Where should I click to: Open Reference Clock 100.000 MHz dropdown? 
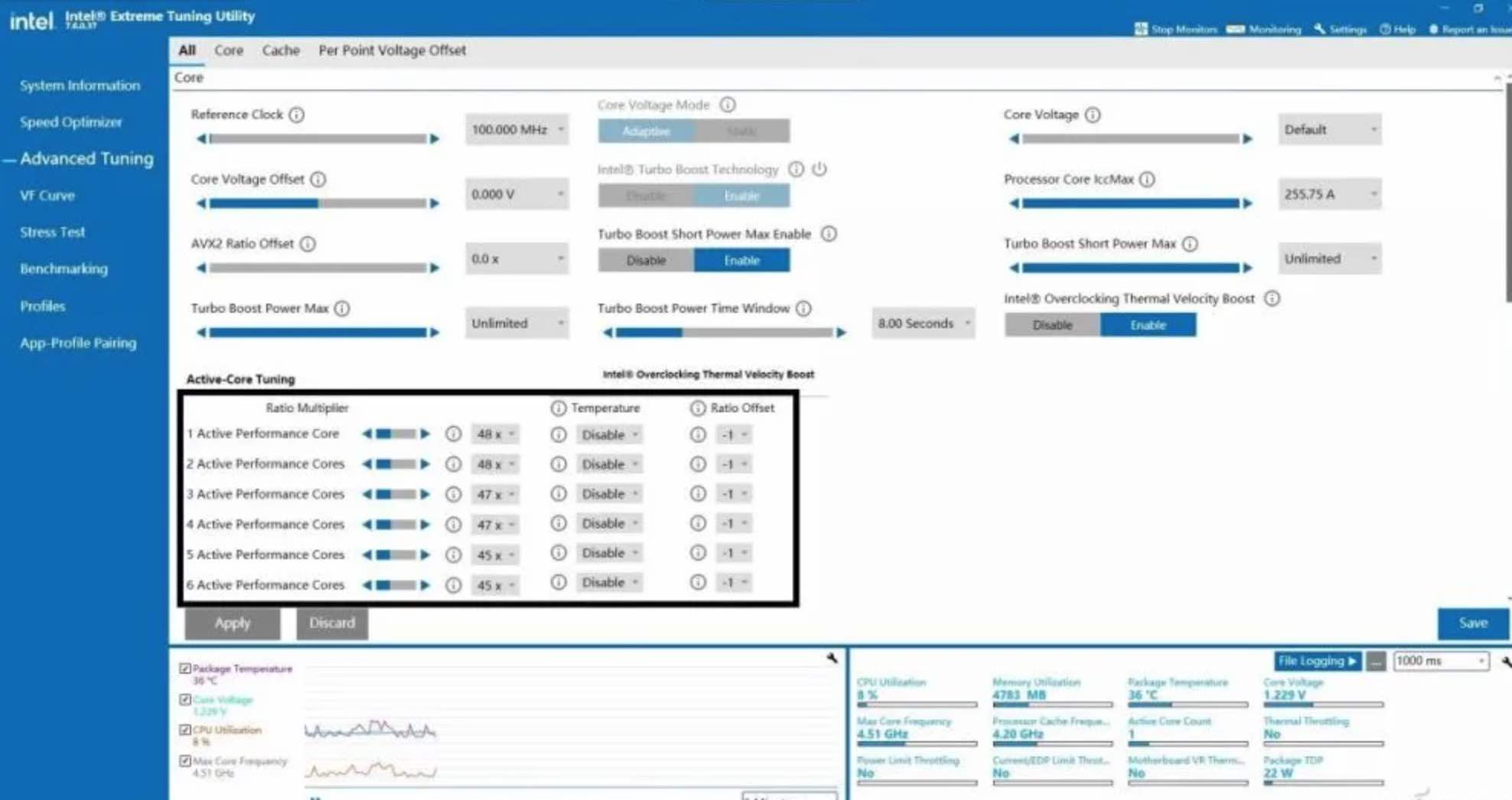(516, 130)
